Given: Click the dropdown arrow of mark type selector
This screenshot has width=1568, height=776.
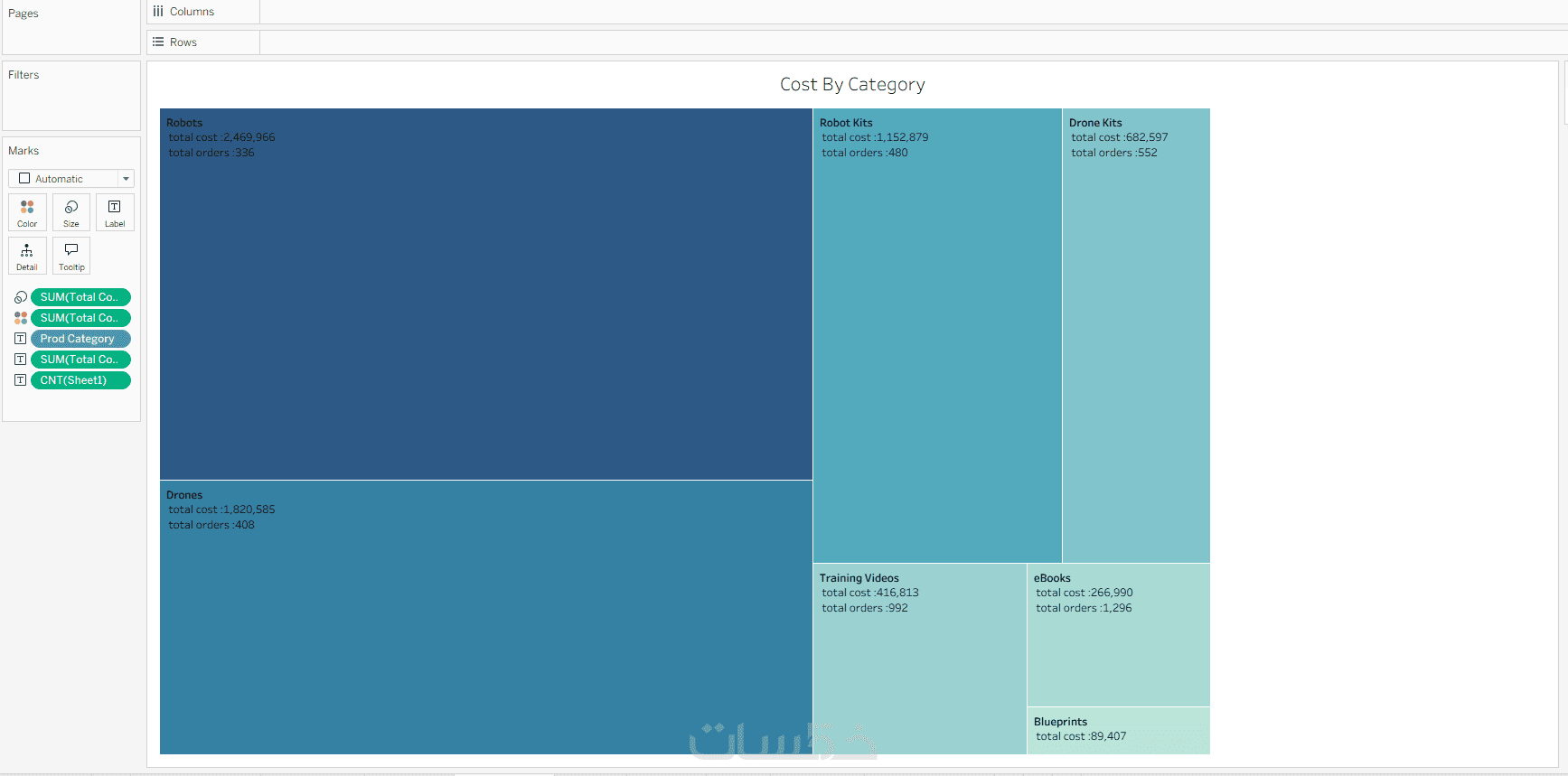Looking at the screenshot, I should coord(127,179).
